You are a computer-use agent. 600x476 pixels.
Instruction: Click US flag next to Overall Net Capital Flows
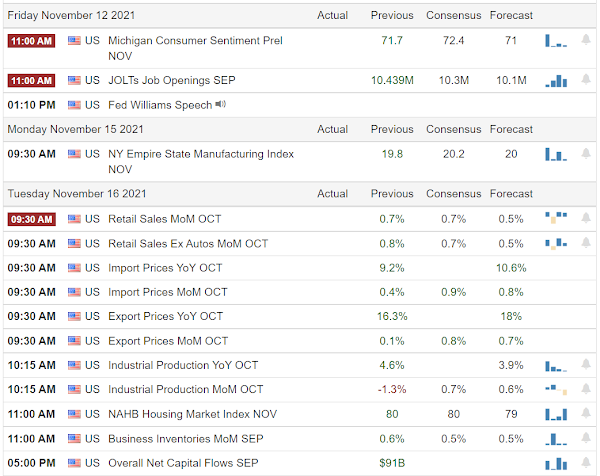click(75, 463)
